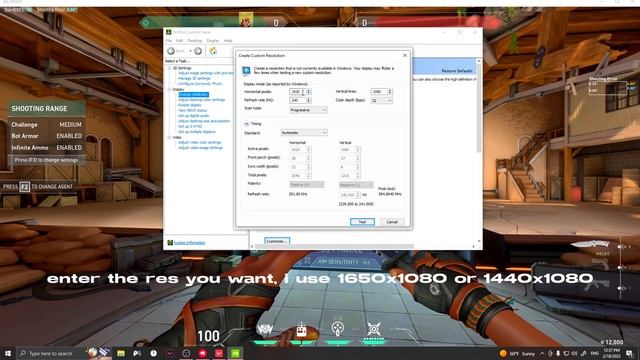
Task: Open Adjust video color settings
Action: 200,142
